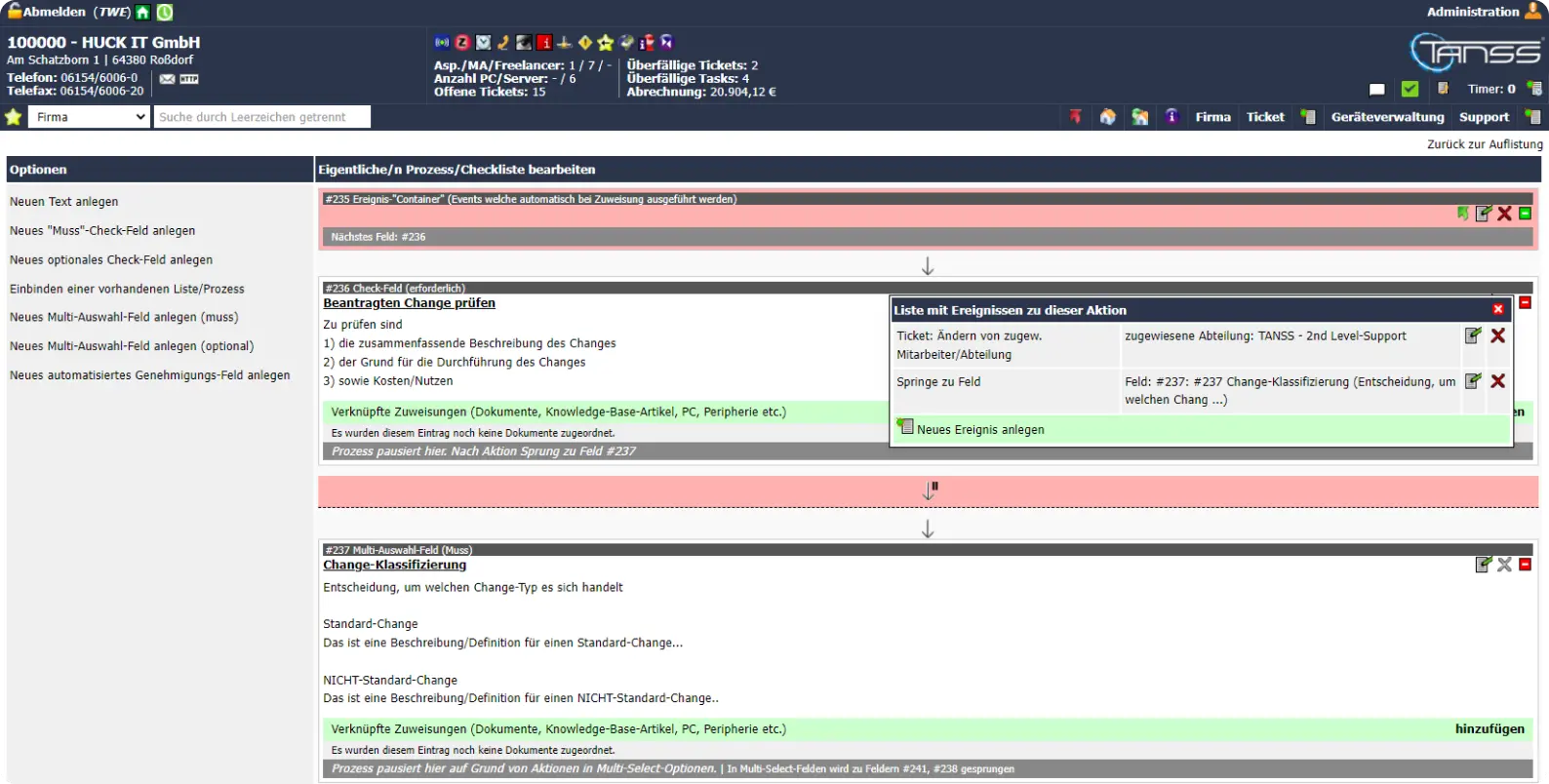Viewport: 1549px width, 784px height.
Task: Click the Timer: 0 label
Action: [1491, 89]
